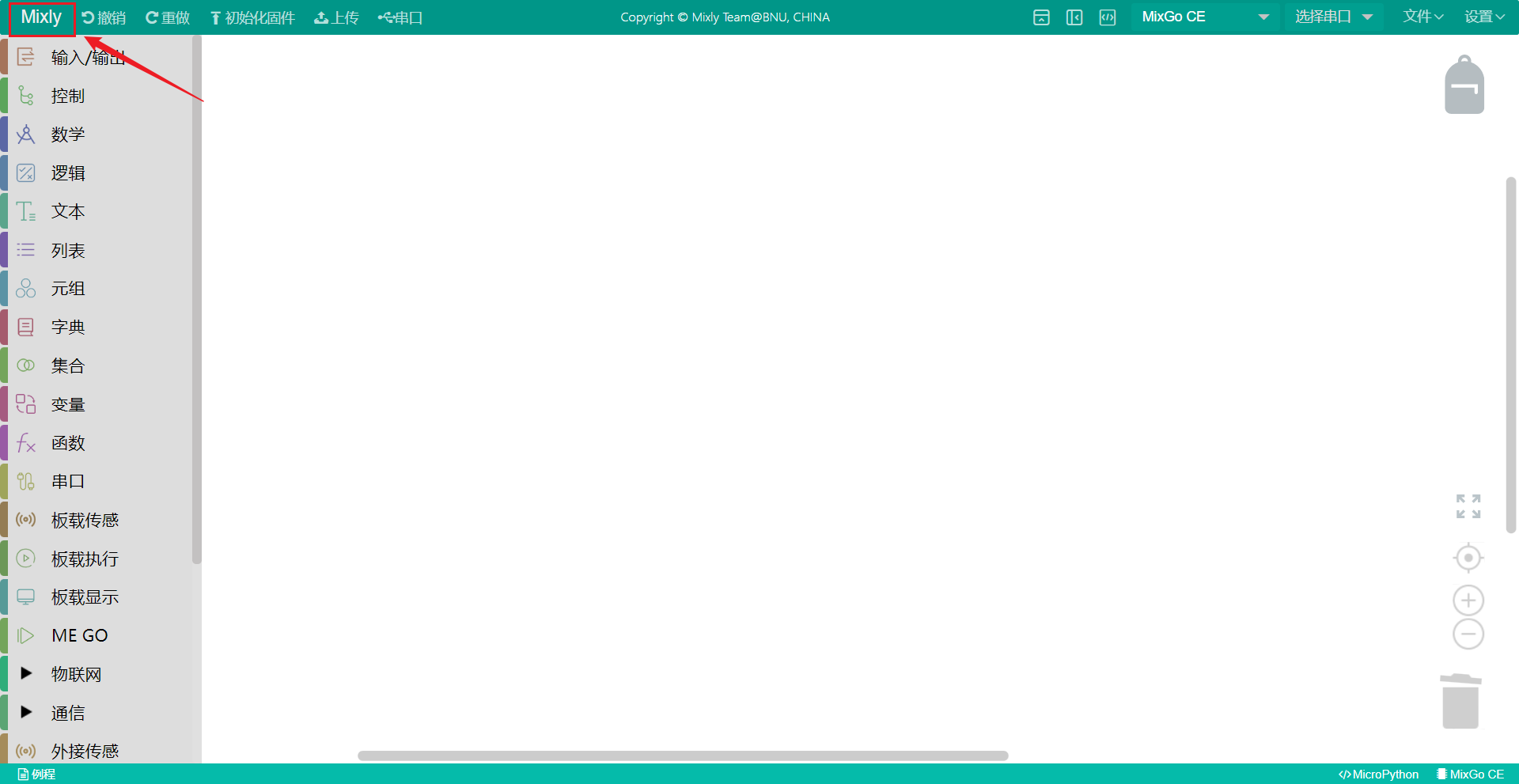
Task: Toggle the code view icon
Action: tap(1108, 17)
